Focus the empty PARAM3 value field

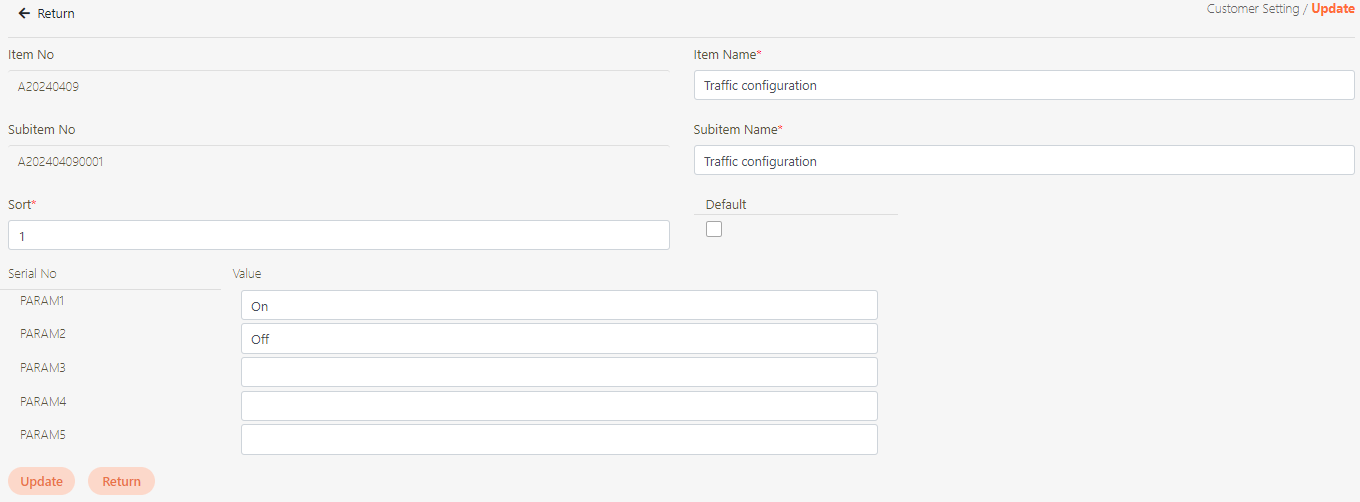(558, 372)
